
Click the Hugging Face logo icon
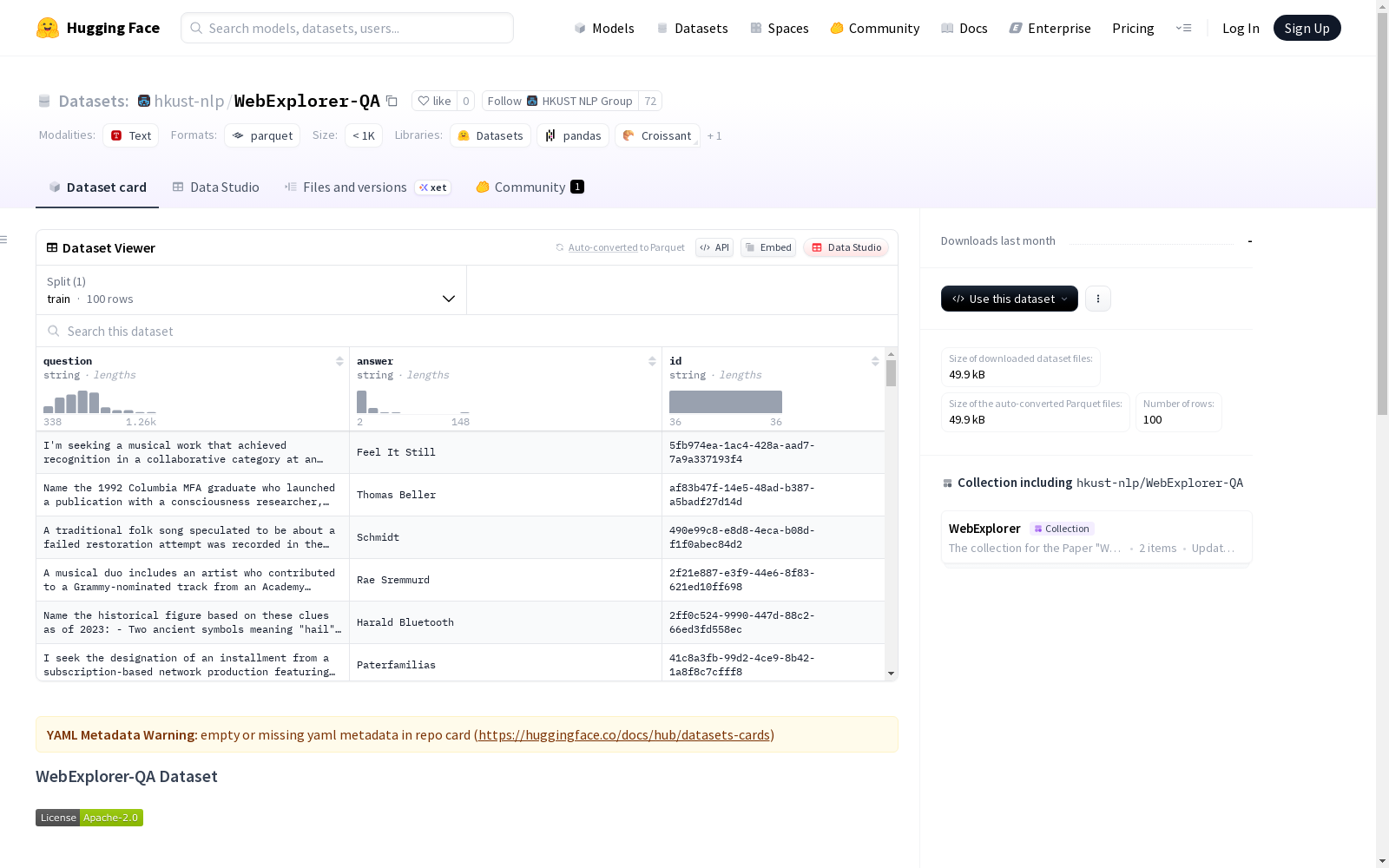coord(48,28)
